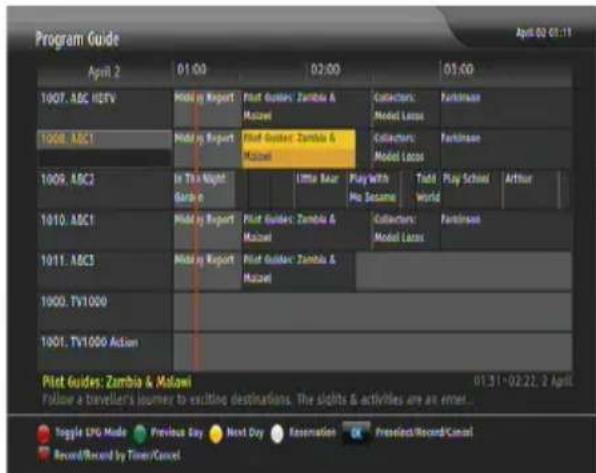Choose Parkinson on 1008 ABC1 row

coord(506,148)
